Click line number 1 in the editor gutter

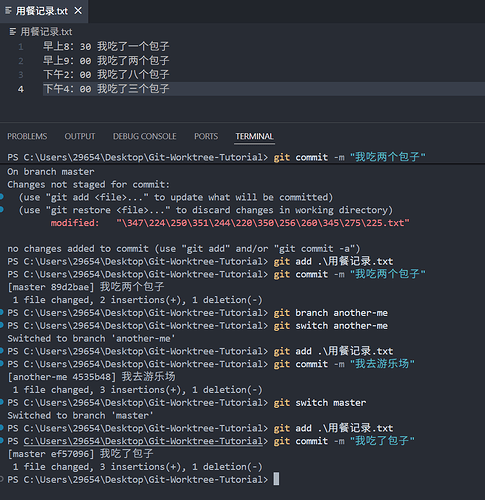click(x=21, y=47)
